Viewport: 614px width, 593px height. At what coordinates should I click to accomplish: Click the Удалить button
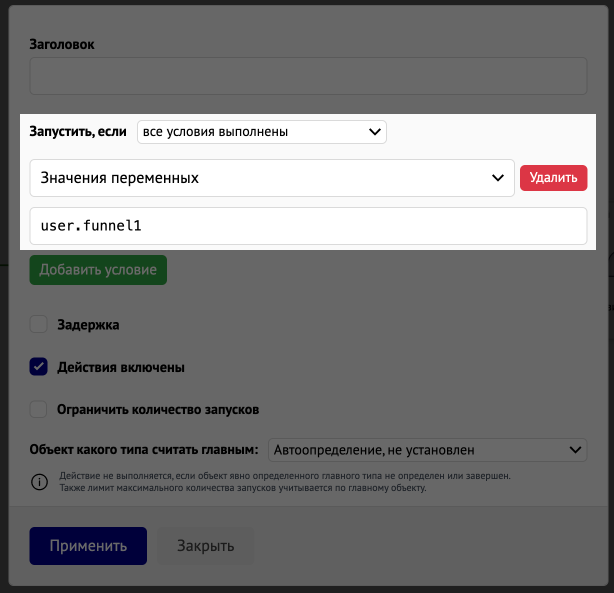point(553,178)
